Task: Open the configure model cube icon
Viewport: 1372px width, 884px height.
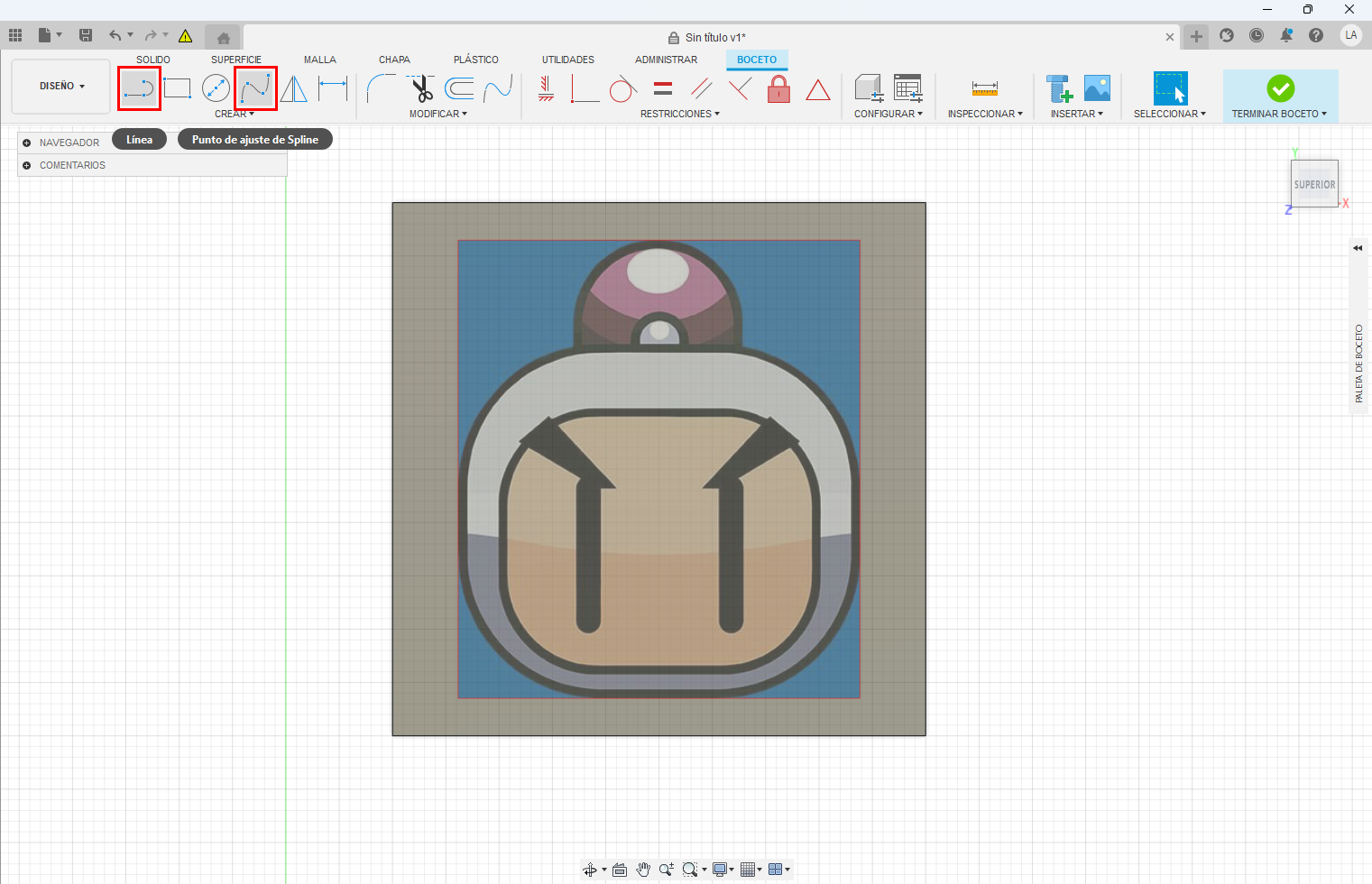Action: 868,88
